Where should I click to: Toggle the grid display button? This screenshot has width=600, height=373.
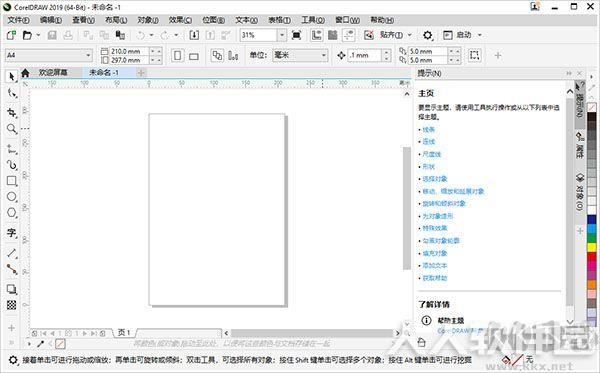coord(333,35)
